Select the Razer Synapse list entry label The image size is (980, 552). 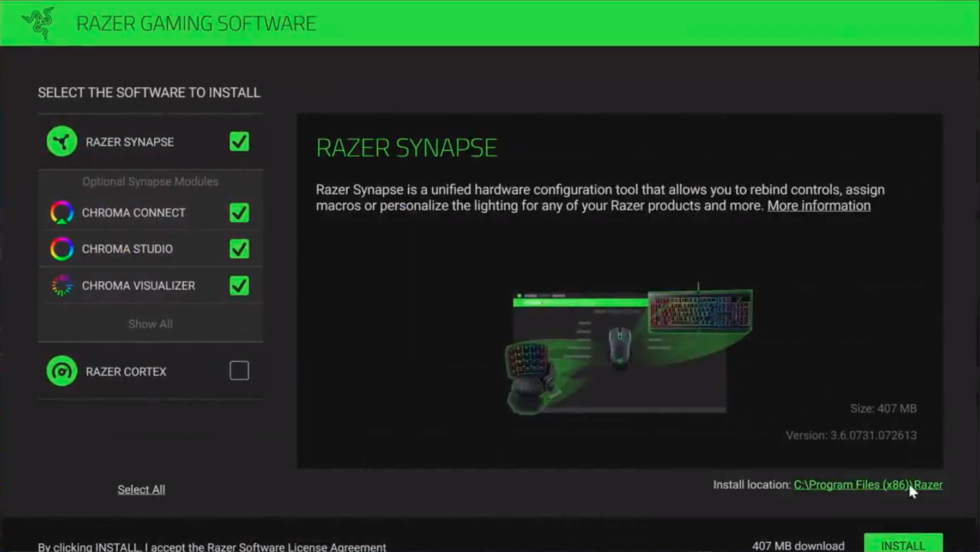click(x=130, y=142)
